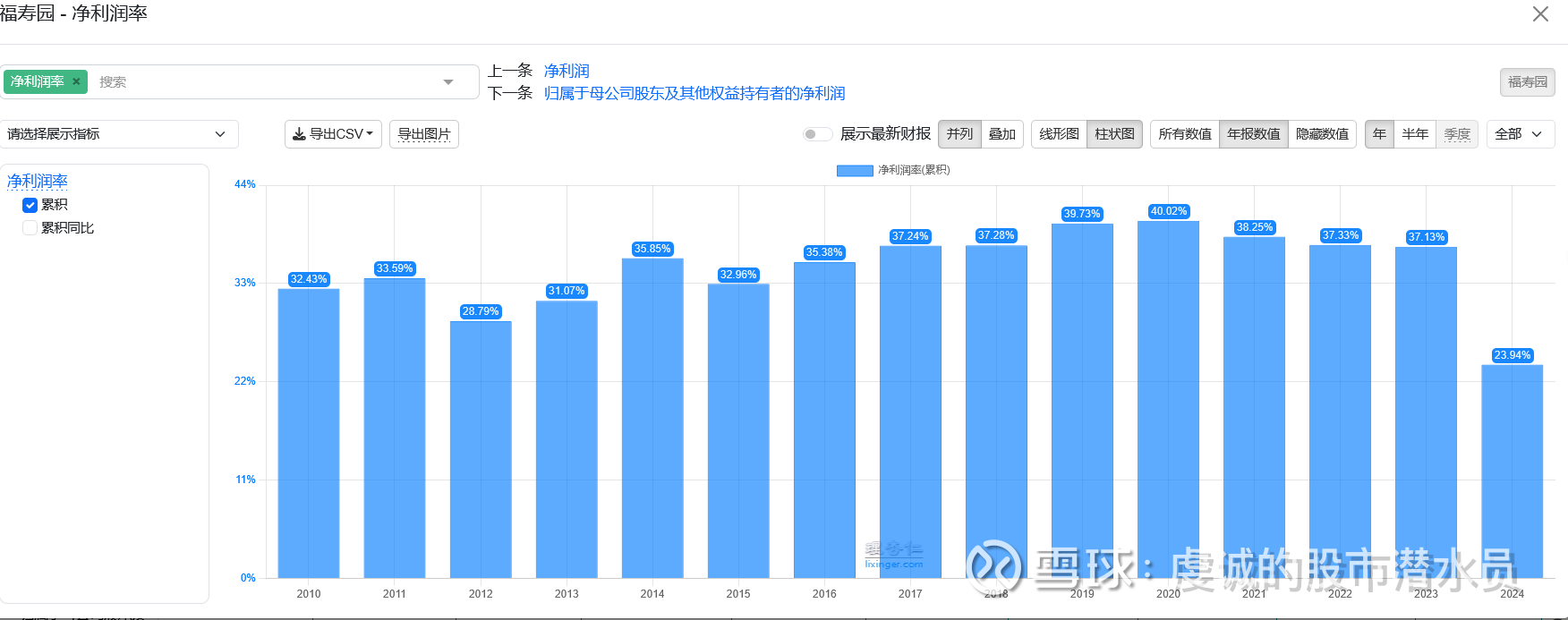Click the 2012 bar labeled 28.79%

pyautogui.click(x=481, y=449)
